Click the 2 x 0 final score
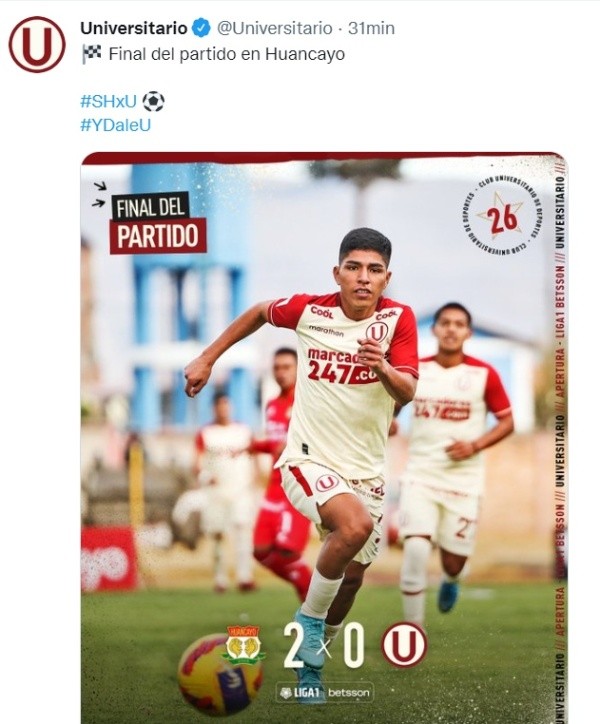The height and width of the screenshot is (724, 600). click(x=324, y=645)
